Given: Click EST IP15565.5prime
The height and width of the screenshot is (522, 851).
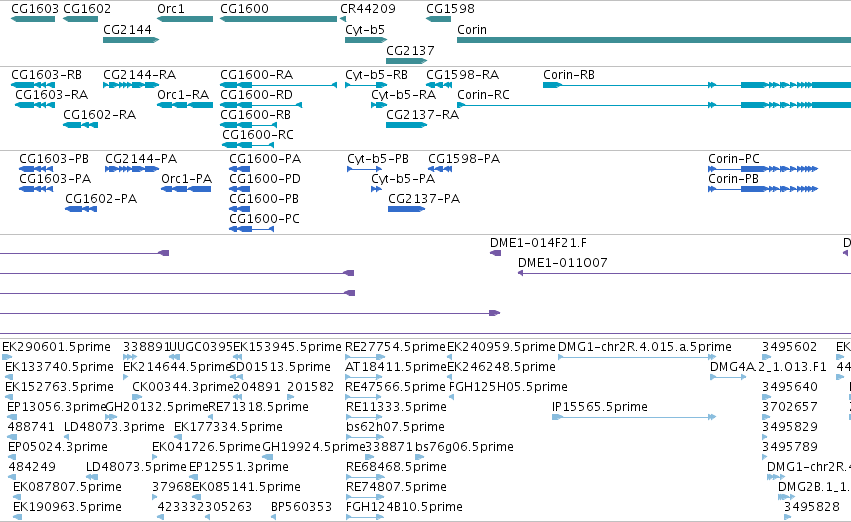Looking at the screenshot, I should point(633,417).
